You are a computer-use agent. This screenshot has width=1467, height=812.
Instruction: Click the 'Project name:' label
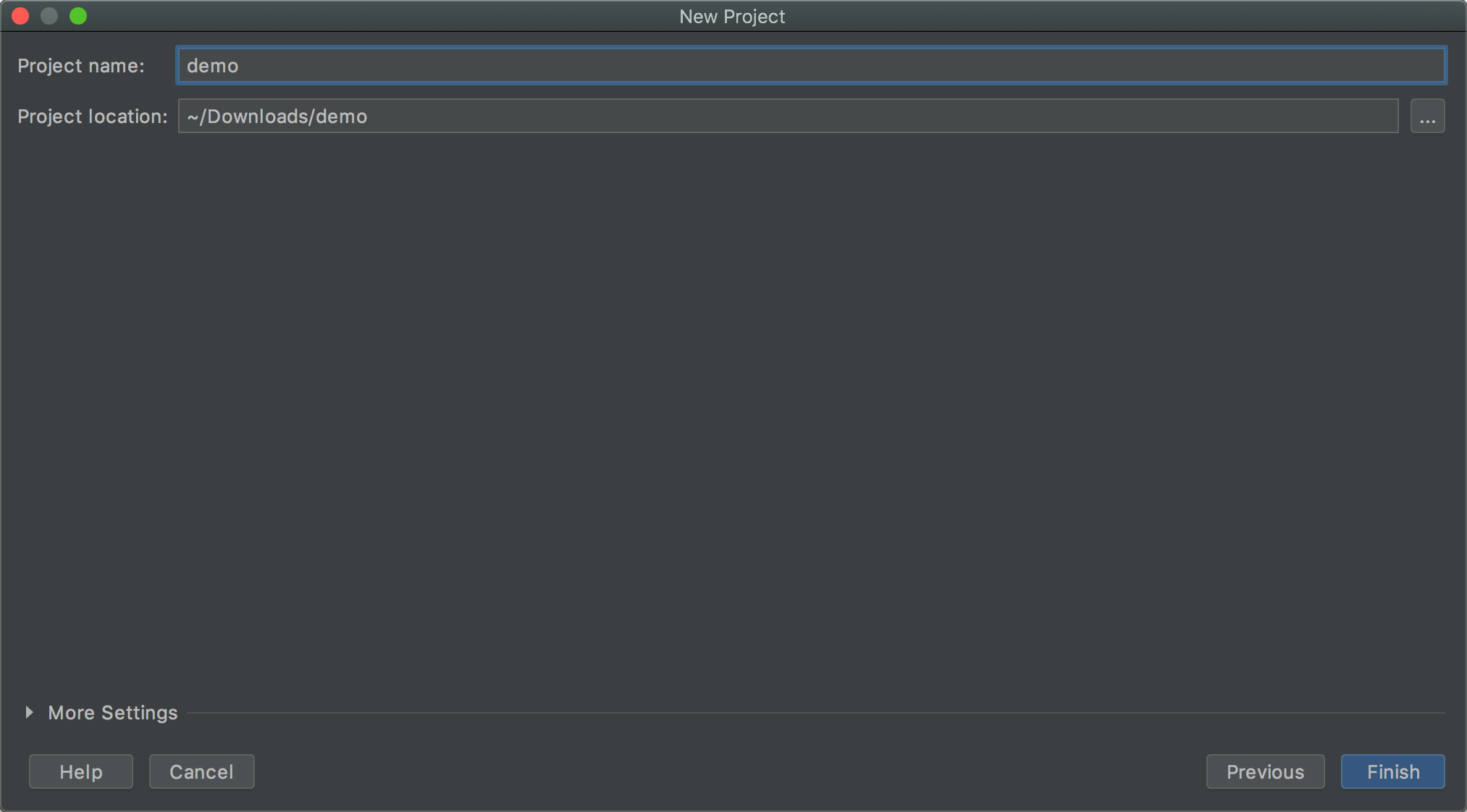[x=80, y=66]
